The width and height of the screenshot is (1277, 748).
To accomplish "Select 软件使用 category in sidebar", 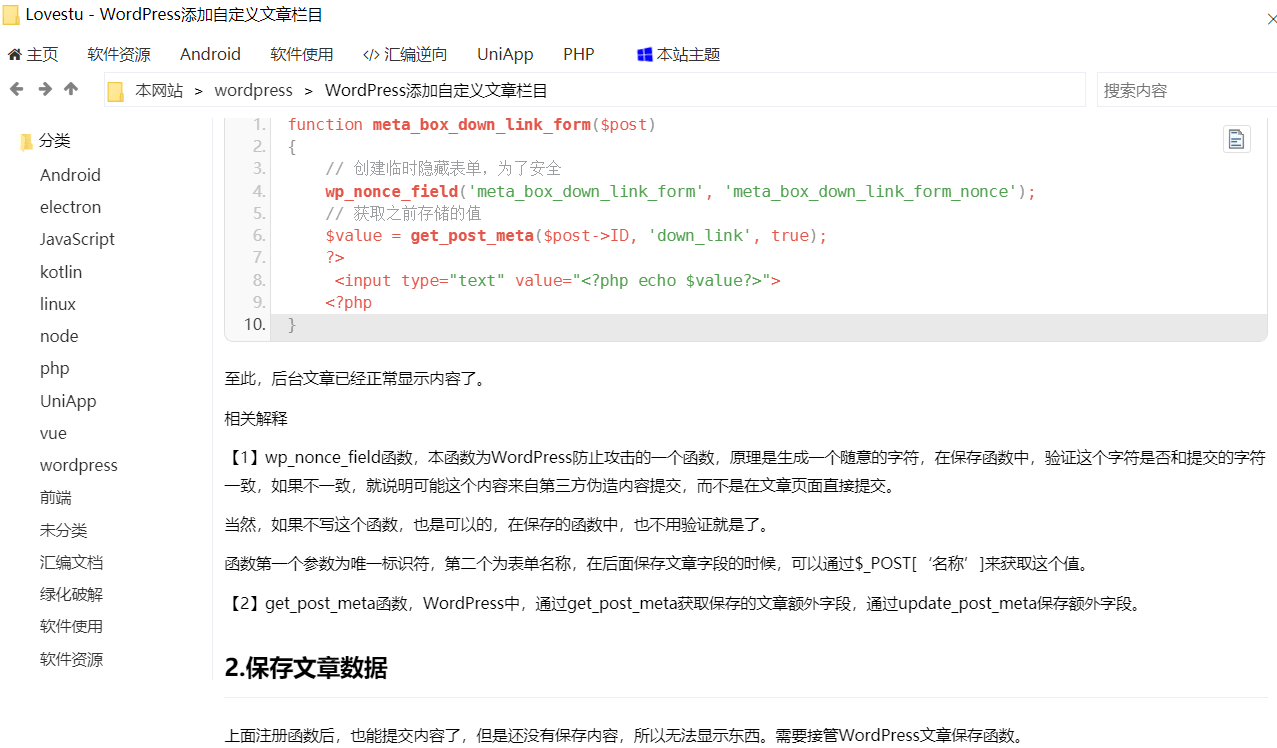I will [71, 626].
